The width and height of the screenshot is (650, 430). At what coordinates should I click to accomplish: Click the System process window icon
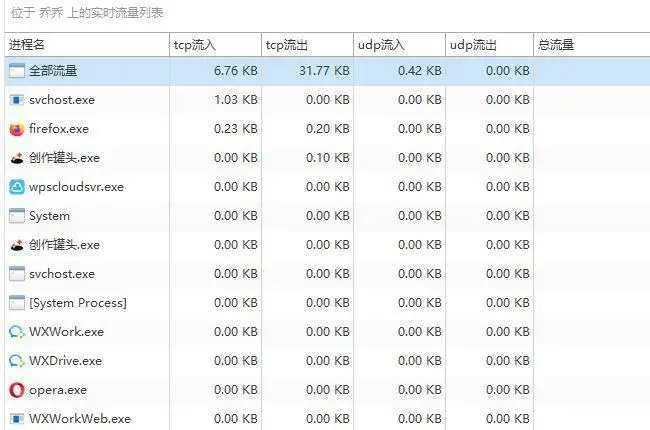click(x=16, y=216)
